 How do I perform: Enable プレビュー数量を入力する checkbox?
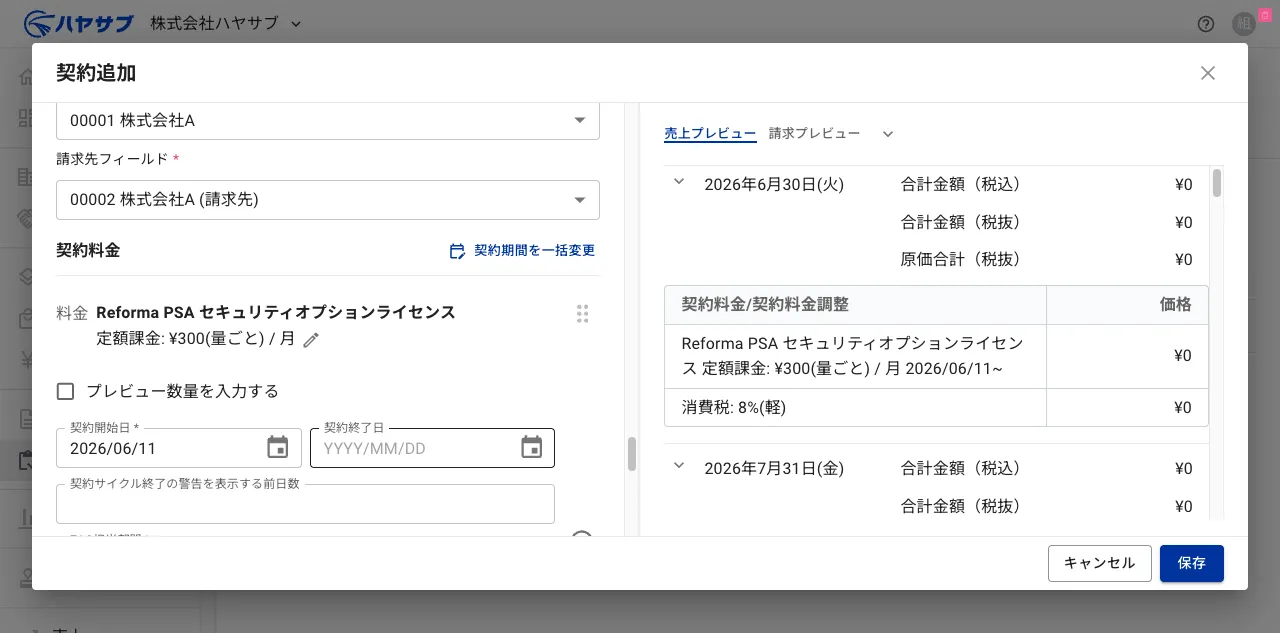pyautogui.click(x=66, y=391)
